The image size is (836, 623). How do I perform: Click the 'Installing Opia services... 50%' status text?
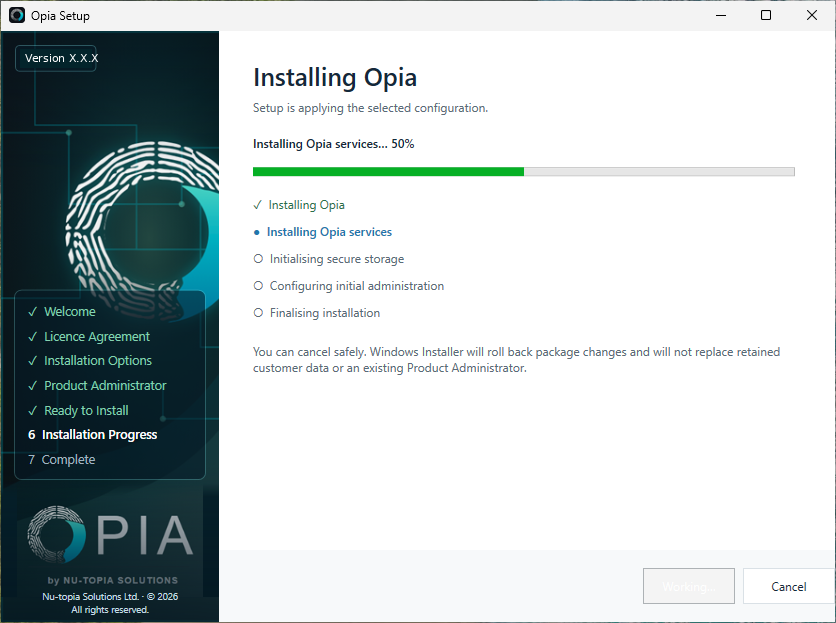(333, 144)
